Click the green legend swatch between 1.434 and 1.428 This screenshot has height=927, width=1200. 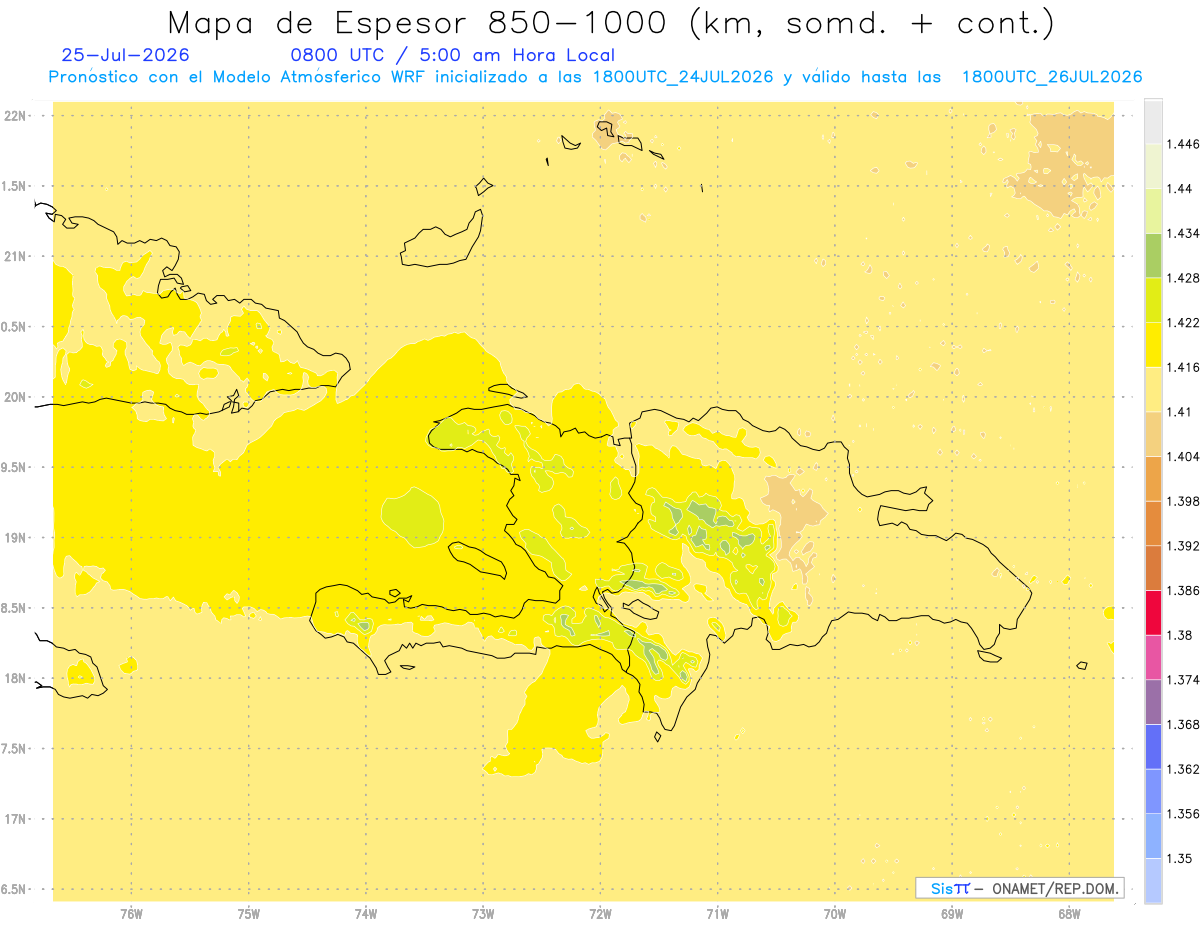[1153, 255]
